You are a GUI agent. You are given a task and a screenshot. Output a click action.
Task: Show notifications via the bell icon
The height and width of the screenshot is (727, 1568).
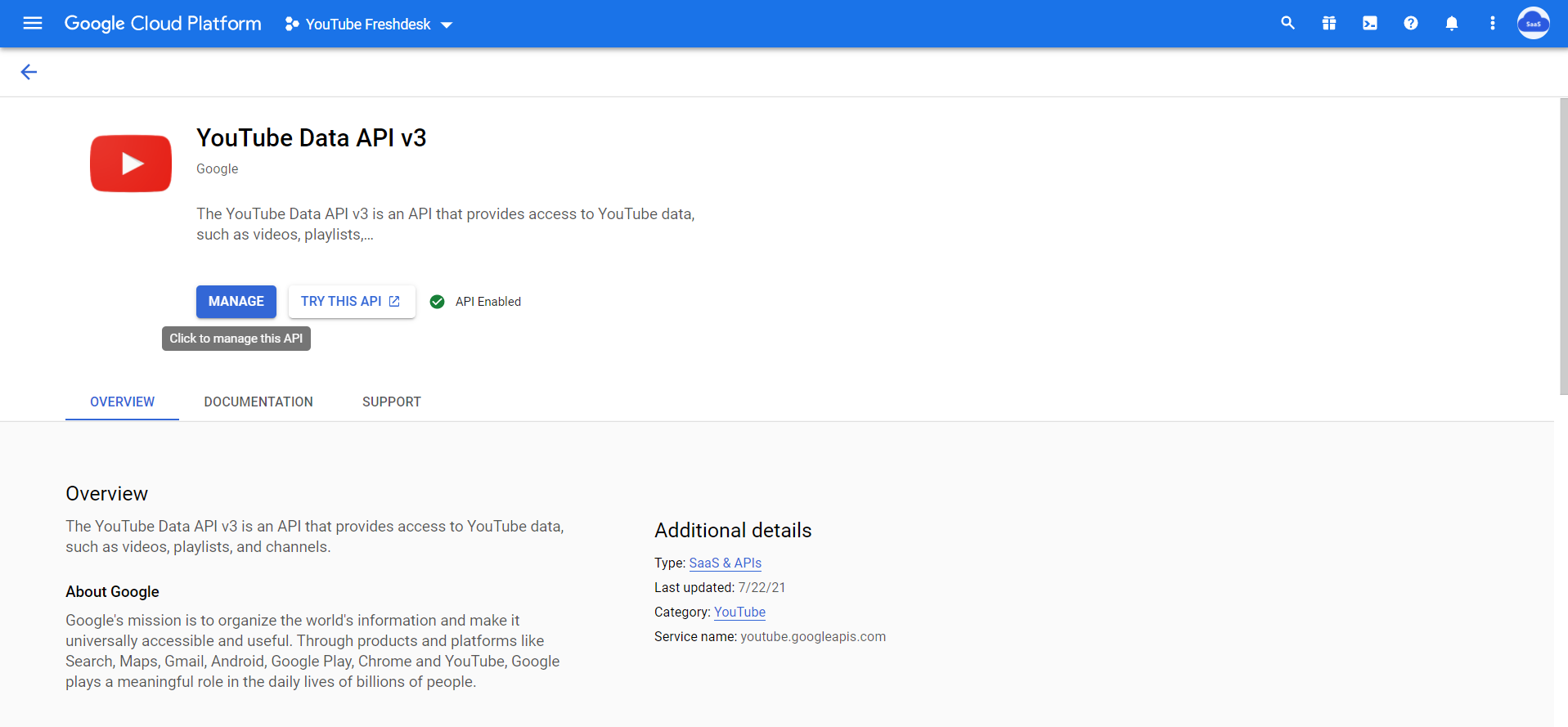[1452, 24]
